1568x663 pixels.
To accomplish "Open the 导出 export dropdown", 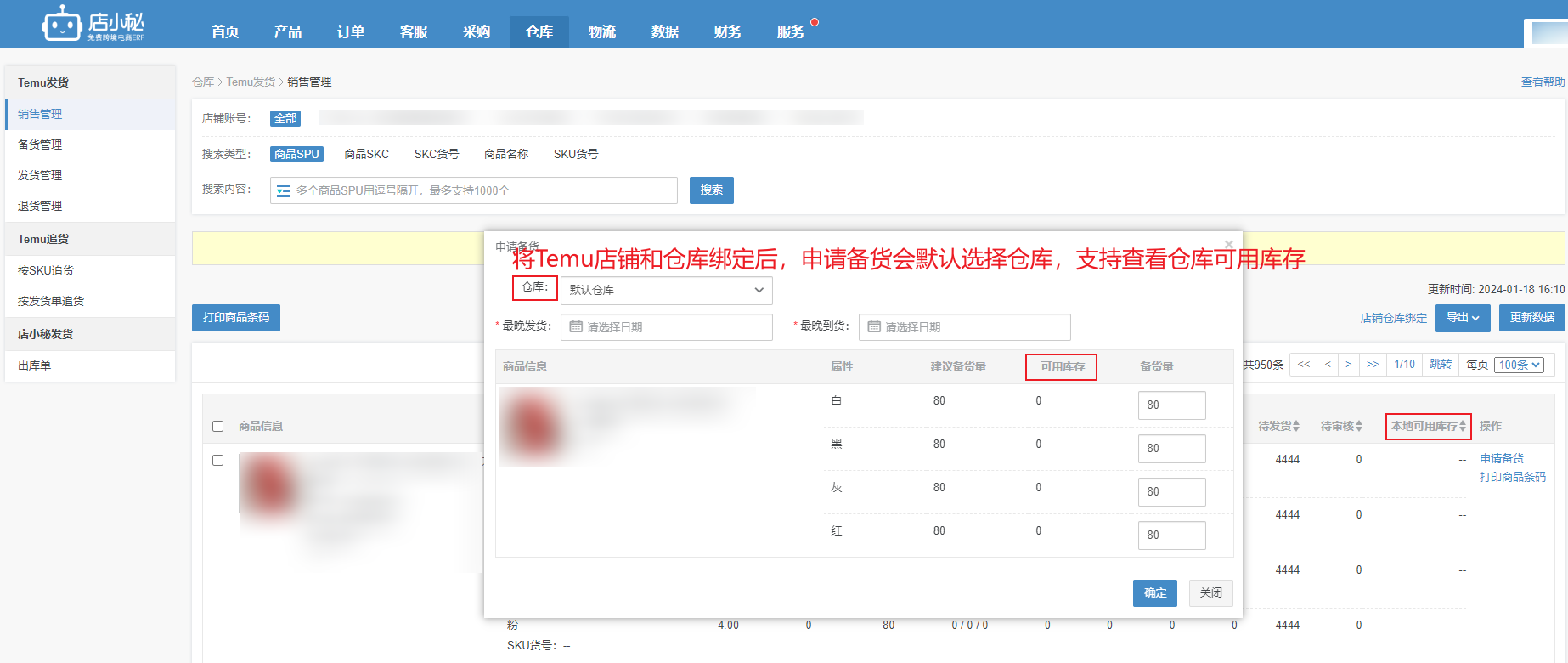I will [x=1463, y=317].
